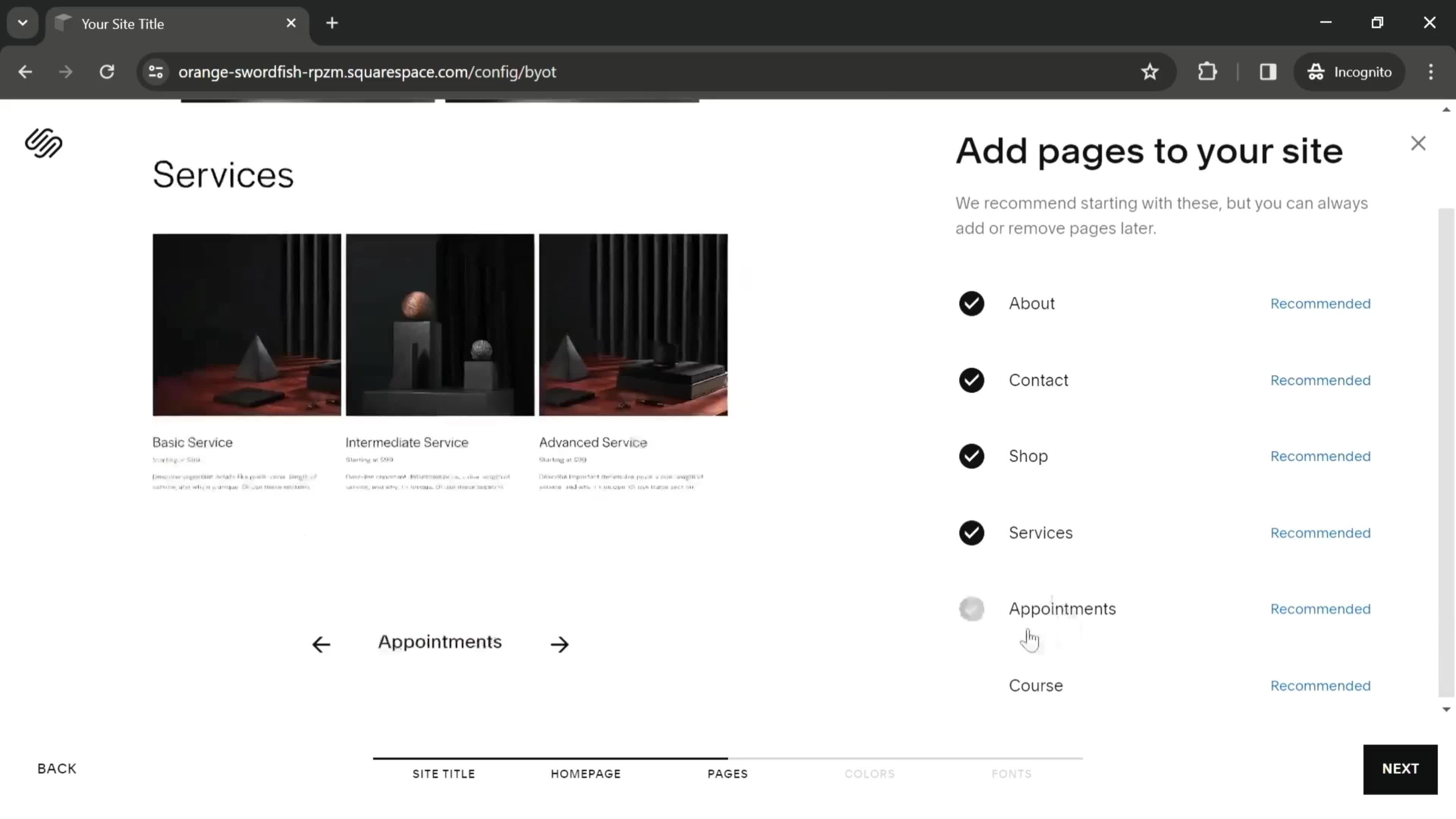Go to the SITE TITLE step
Screen dimensions: 1456x819
pyautogui.click(x=444, y=774)
